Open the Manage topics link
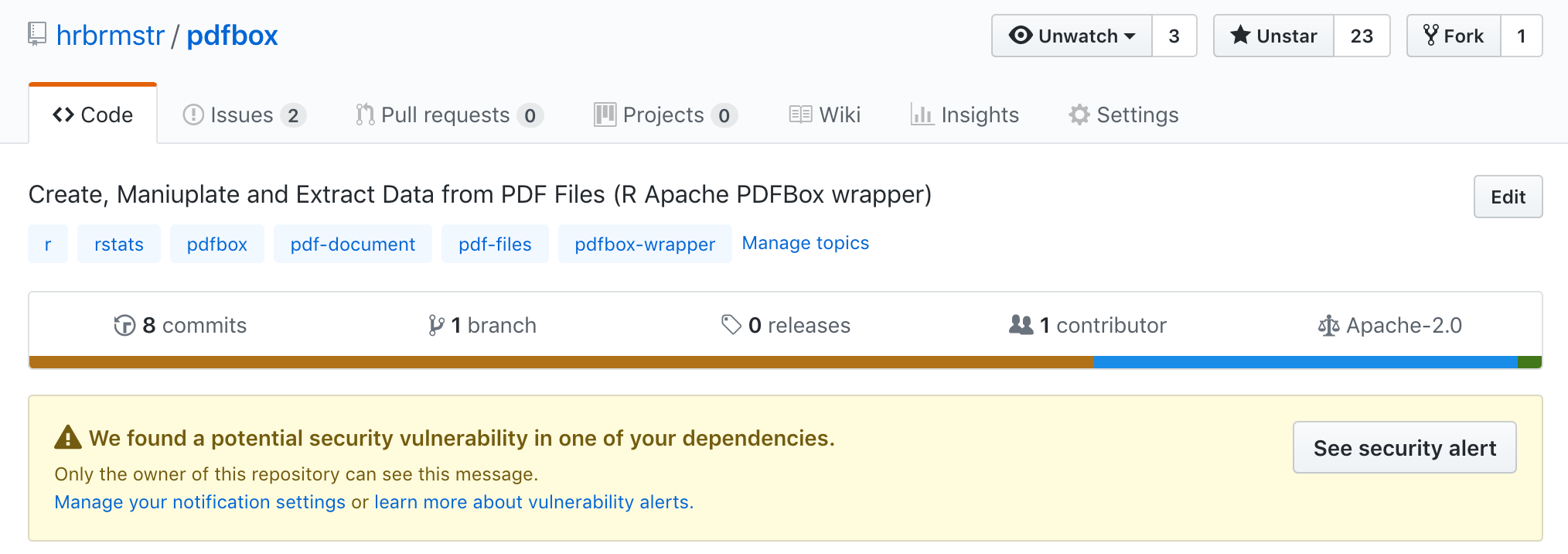 805,243
